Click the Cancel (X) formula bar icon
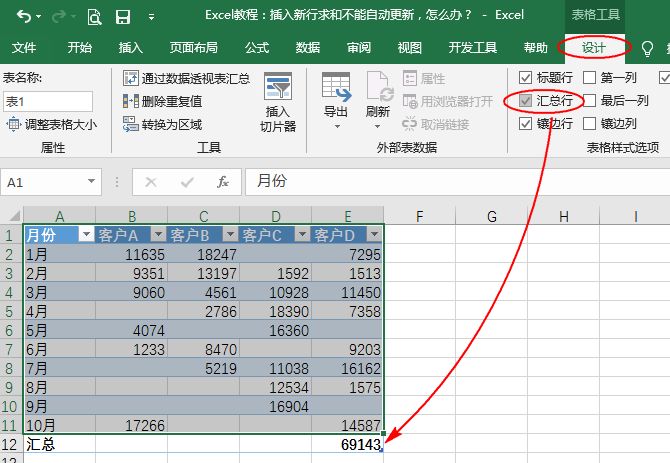The width and height of the screenshot is (670, 463). pyautogui.click(x=151, y=182)
